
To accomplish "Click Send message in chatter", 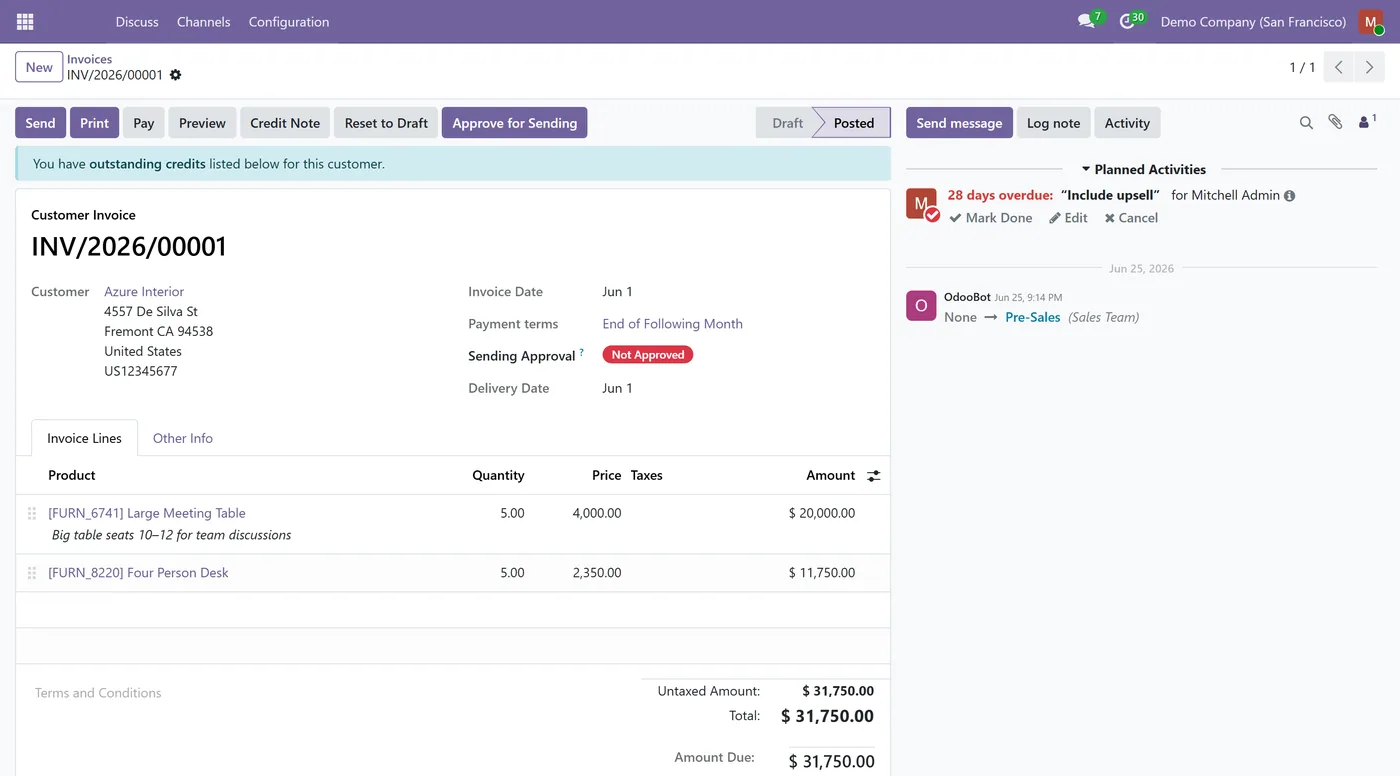I will pyautogui.click(x=959, y=123).
